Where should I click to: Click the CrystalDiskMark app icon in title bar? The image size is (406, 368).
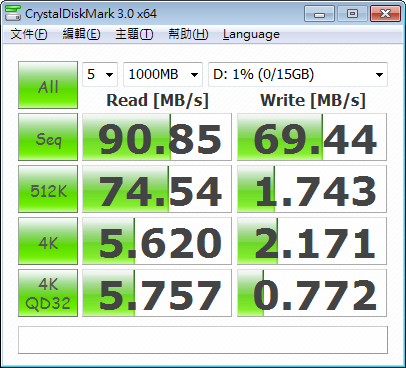pyautogui.click(x=13, y=13)
